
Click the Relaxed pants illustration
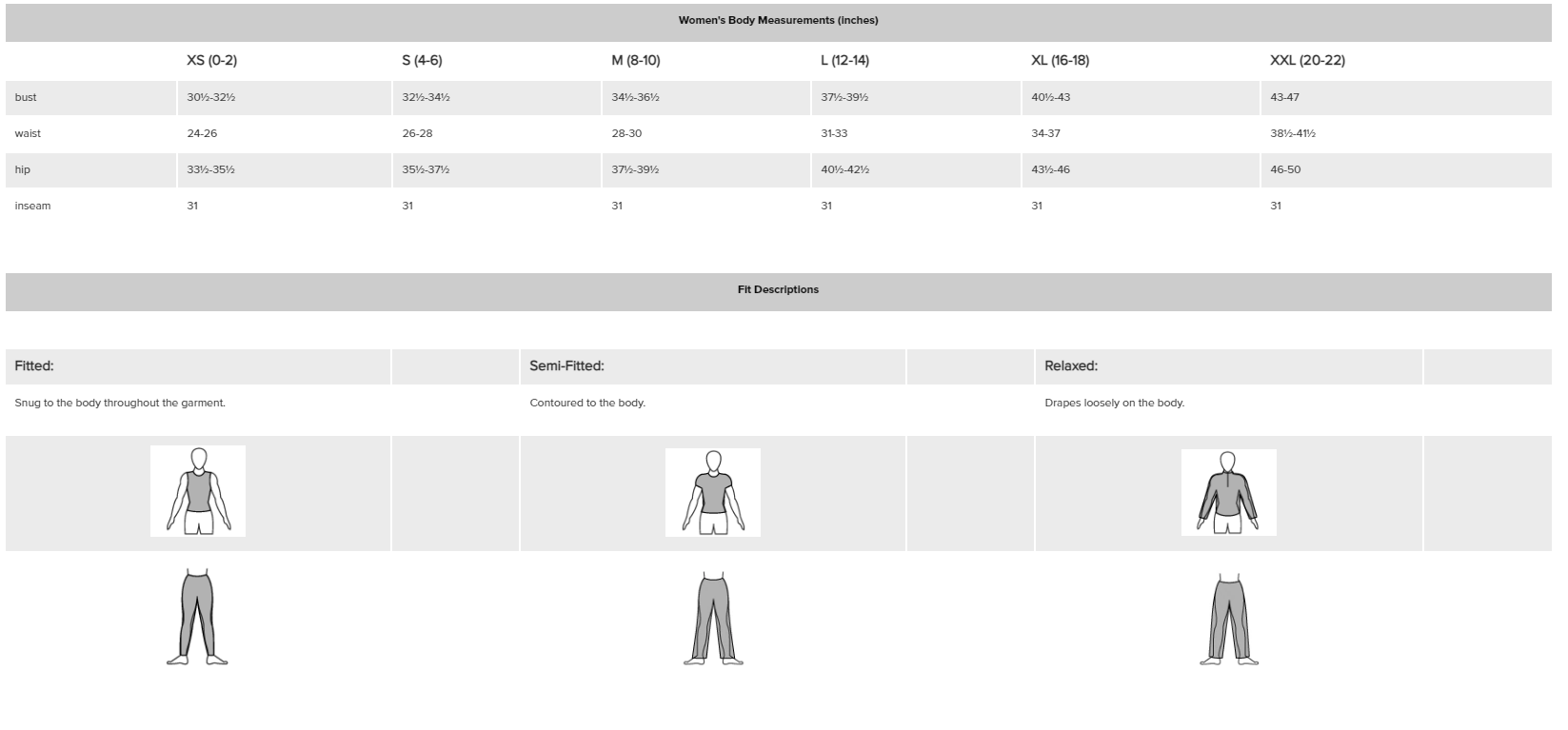[1228, 619]
